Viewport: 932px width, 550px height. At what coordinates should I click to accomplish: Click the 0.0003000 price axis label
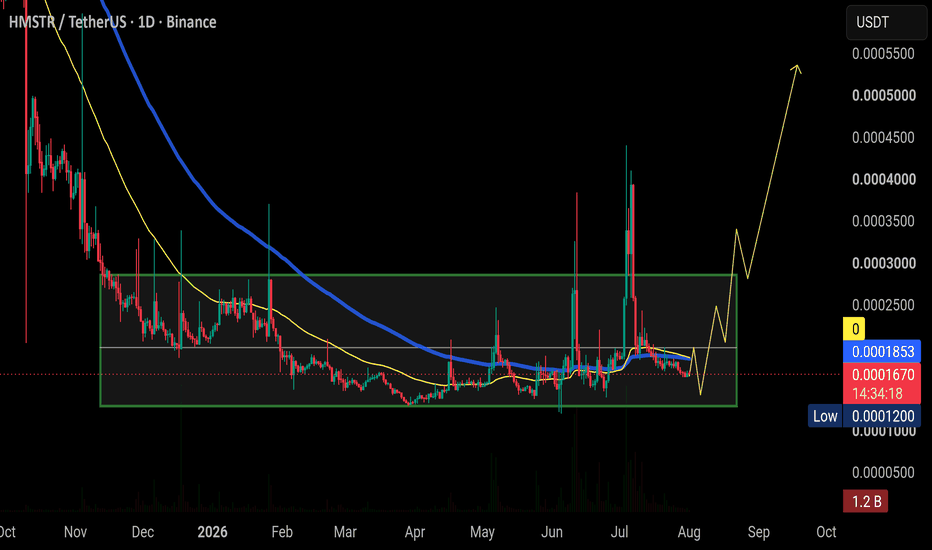coord(883,263)
